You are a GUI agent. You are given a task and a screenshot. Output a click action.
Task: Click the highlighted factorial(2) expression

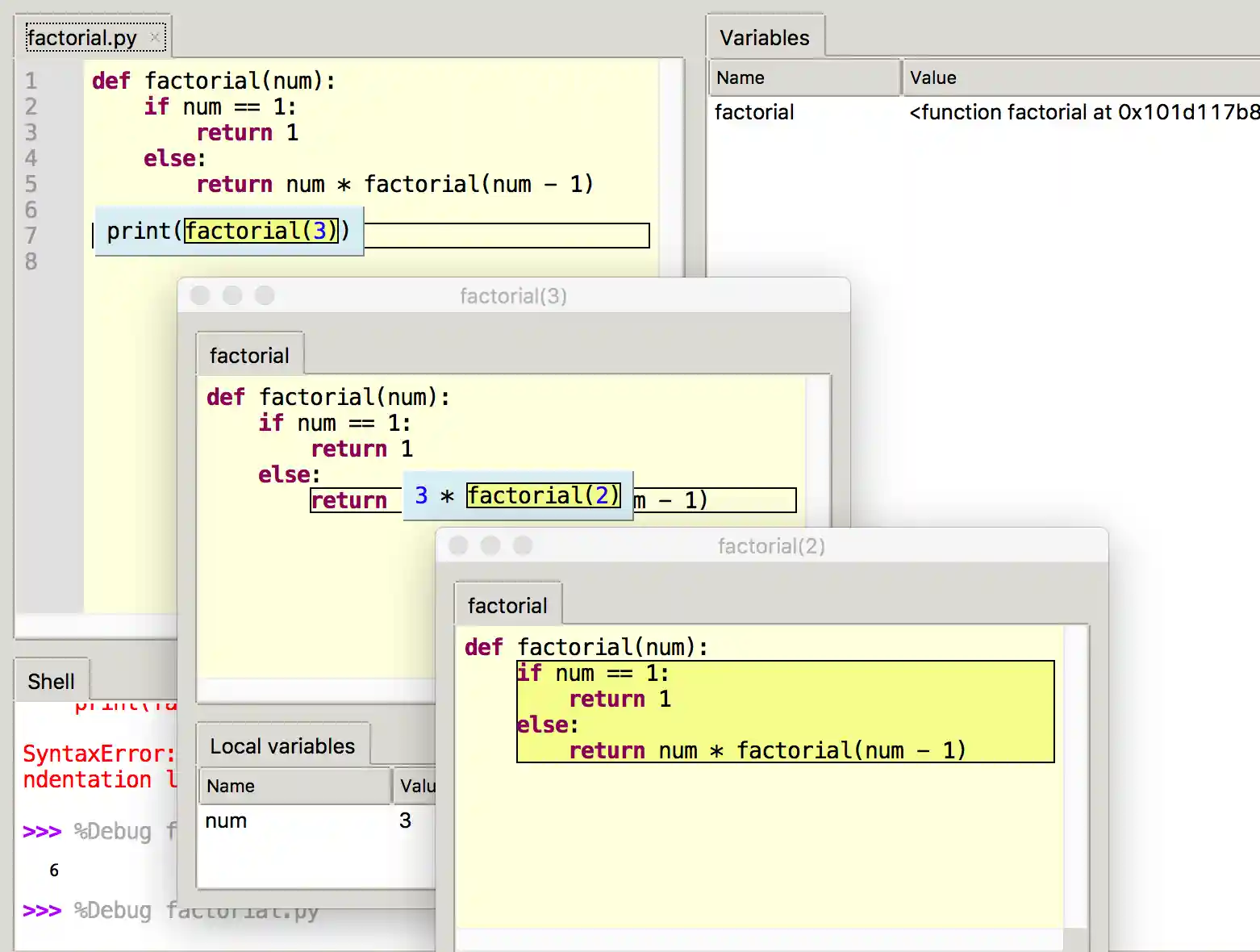pos(543,495)
